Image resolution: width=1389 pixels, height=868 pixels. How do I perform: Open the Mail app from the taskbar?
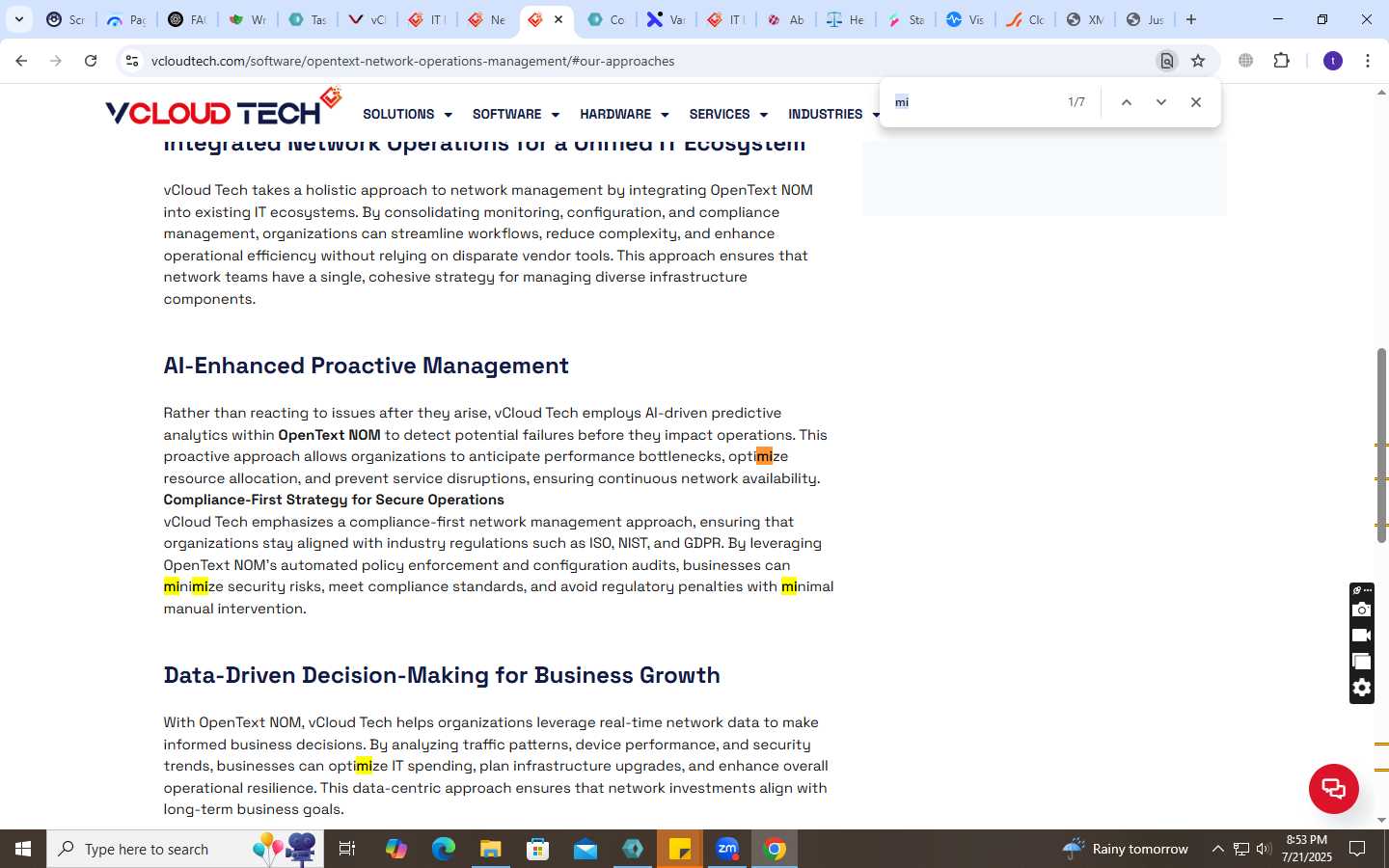586,849
